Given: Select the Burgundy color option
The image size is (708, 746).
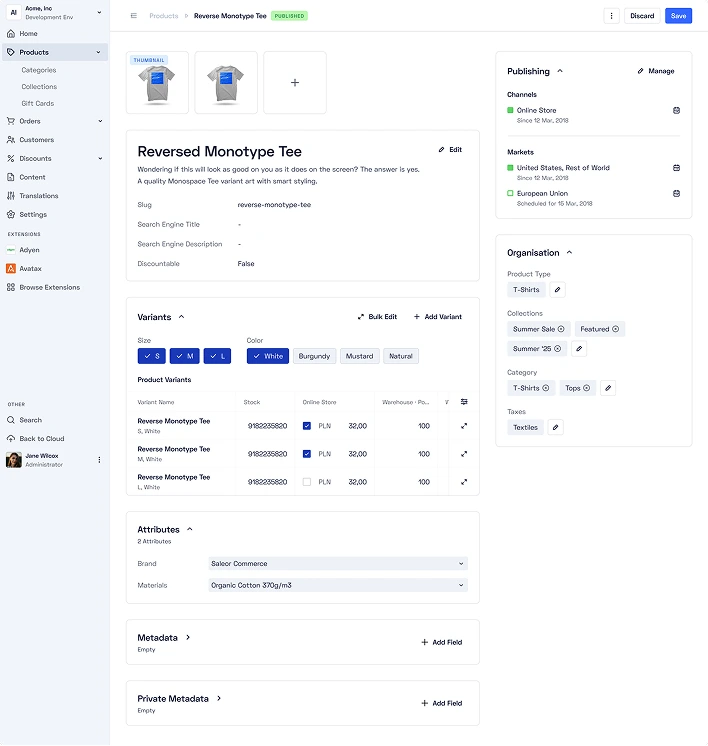Looking at the screenshot, I should click(x=315, y=356).
